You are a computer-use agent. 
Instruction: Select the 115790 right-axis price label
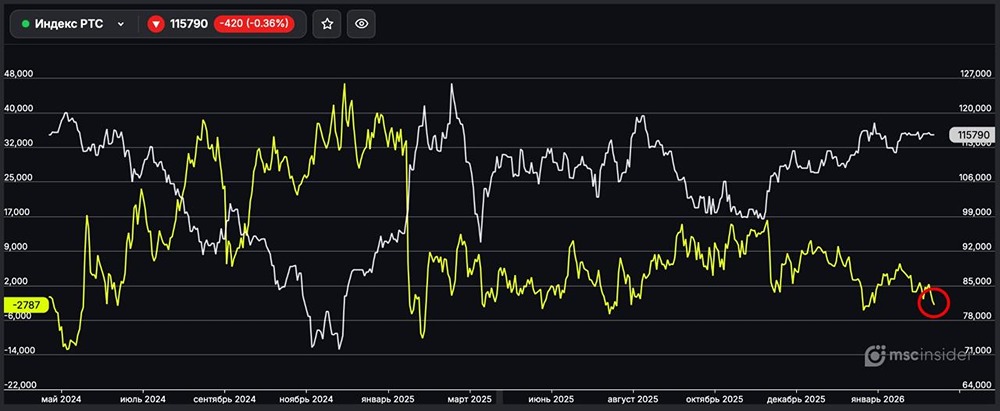973,135
